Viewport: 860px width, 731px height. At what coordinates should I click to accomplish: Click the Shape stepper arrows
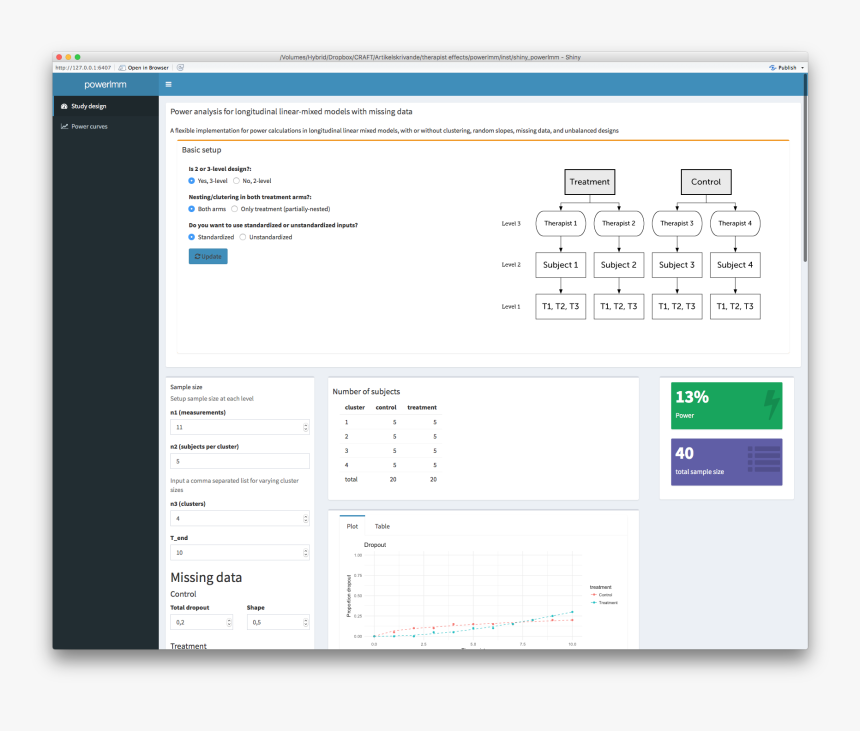coord(305,622)
